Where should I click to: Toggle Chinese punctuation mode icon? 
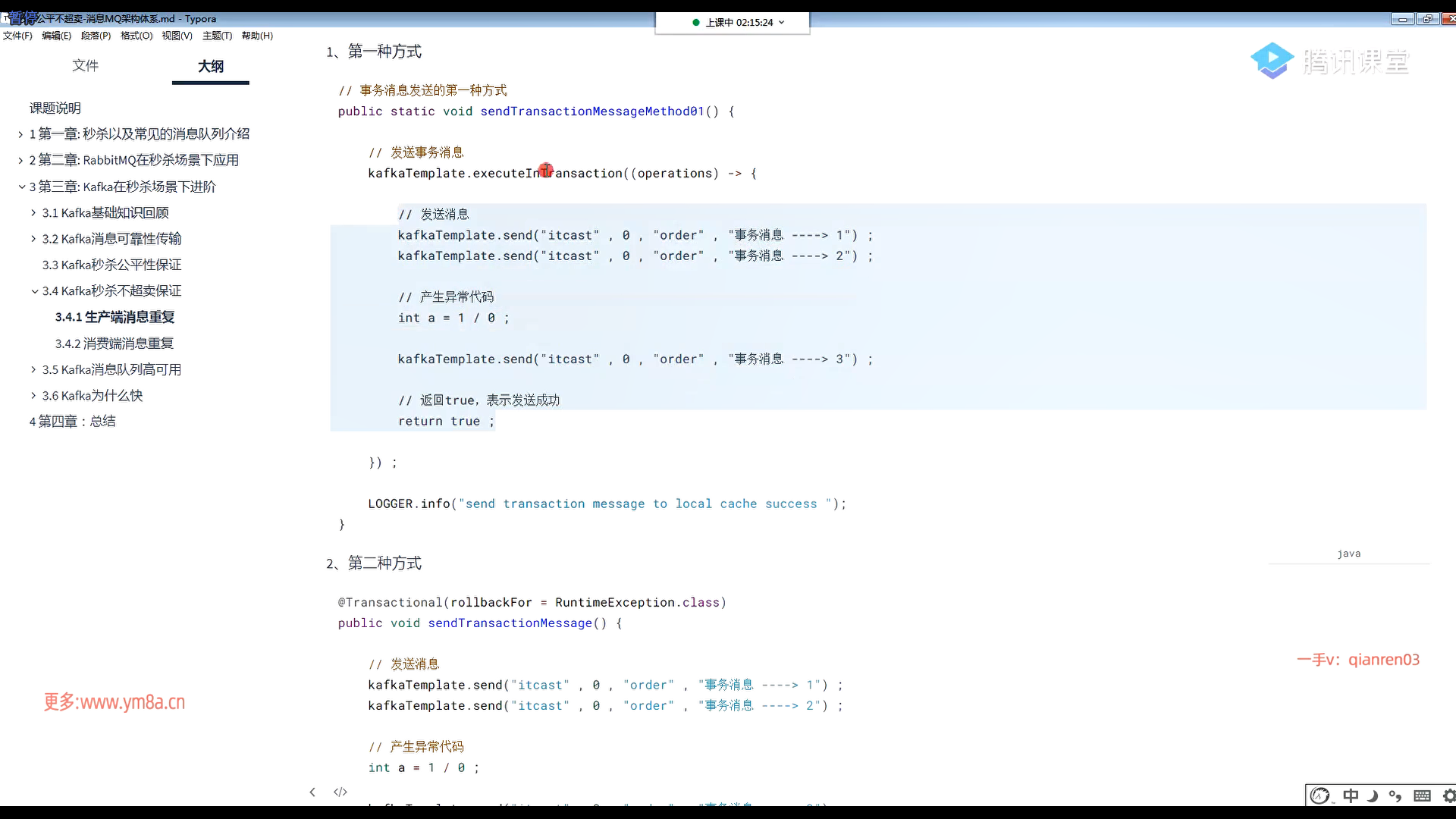coord(1395,795)
